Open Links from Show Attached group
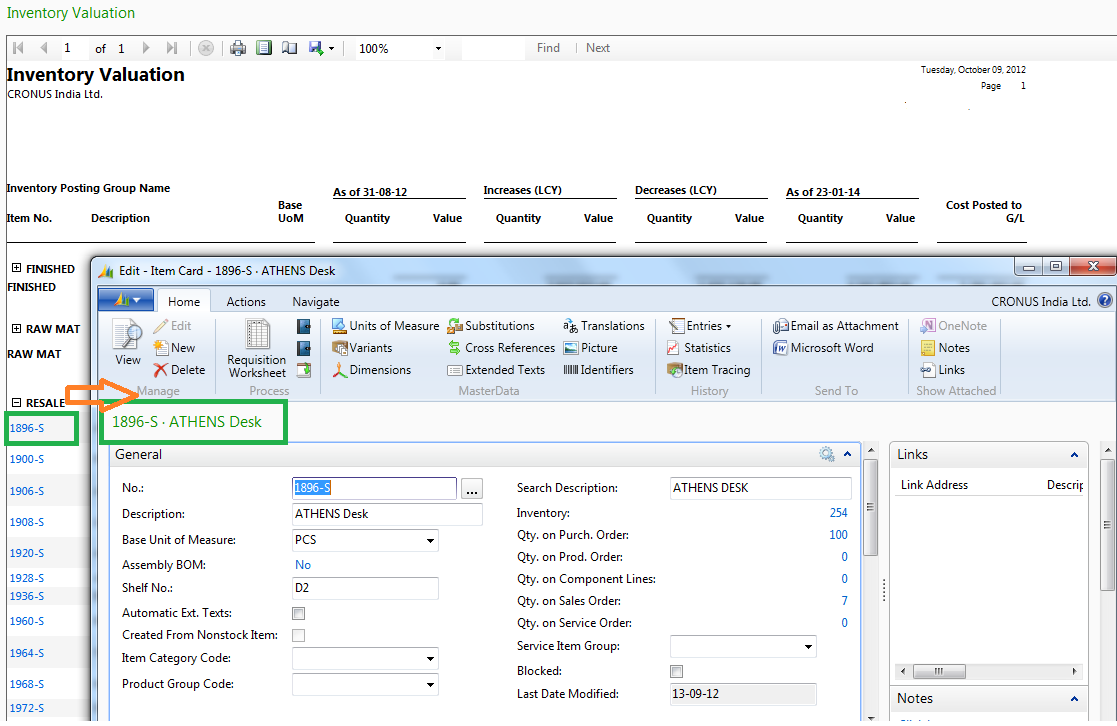 pyautogui.click(x=942, y=370)
